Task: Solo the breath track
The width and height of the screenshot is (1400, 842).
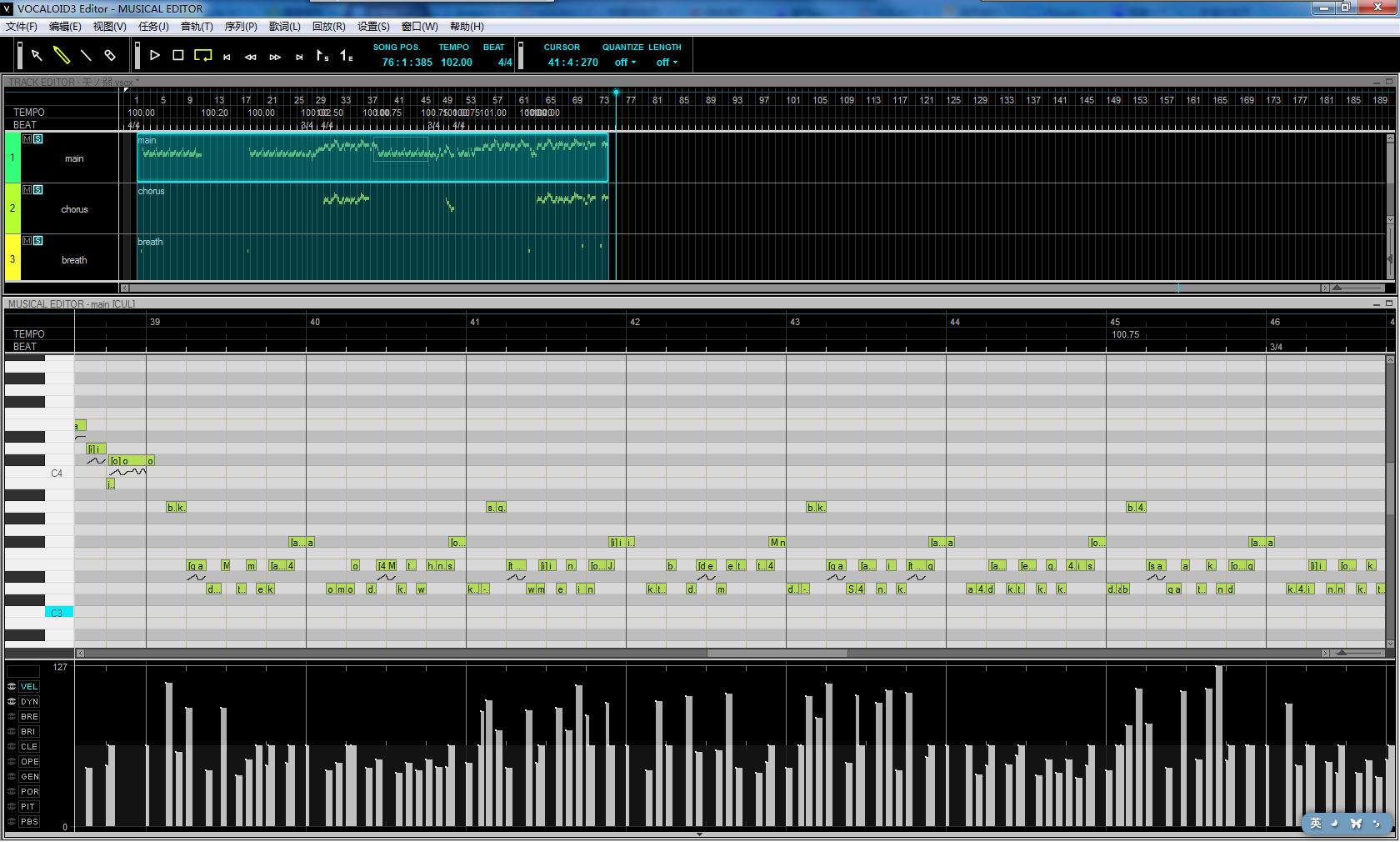Action: click(38, 241)
